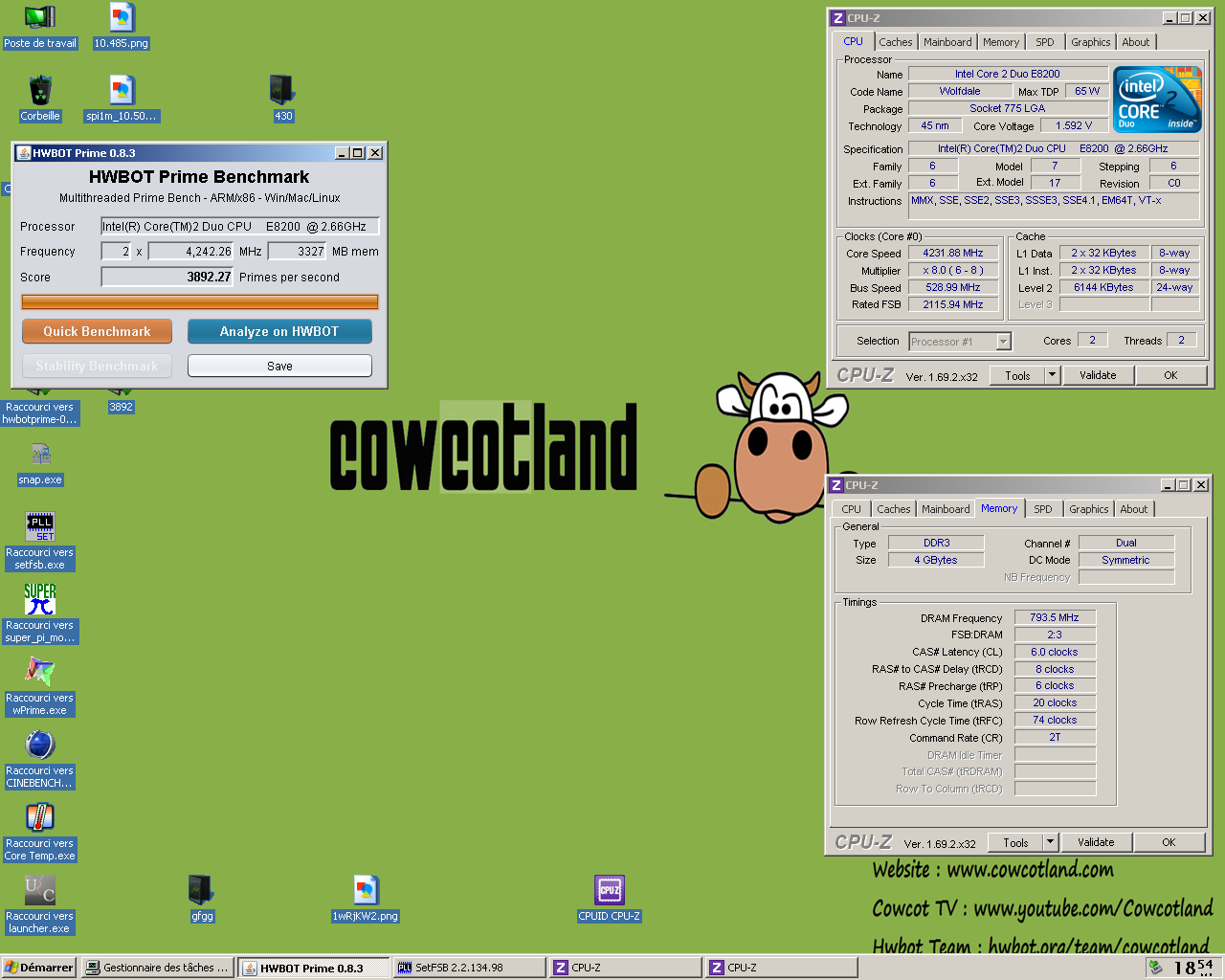
Task: Click the Bus Speed 528.99 MHz value
Action: 952,287
